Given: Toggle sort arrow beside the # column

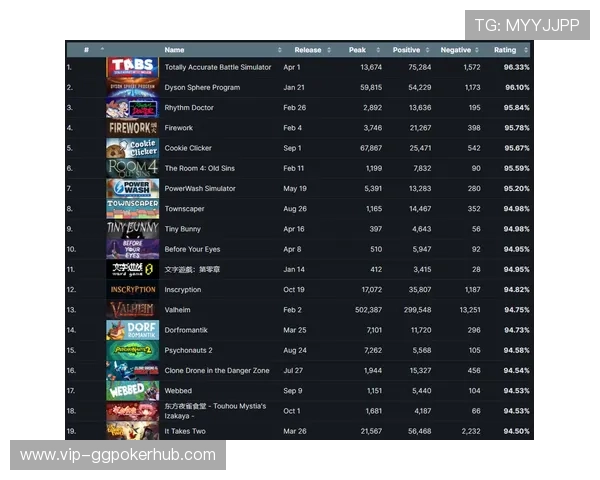Looking at the screenshot, I should [102, 49].
